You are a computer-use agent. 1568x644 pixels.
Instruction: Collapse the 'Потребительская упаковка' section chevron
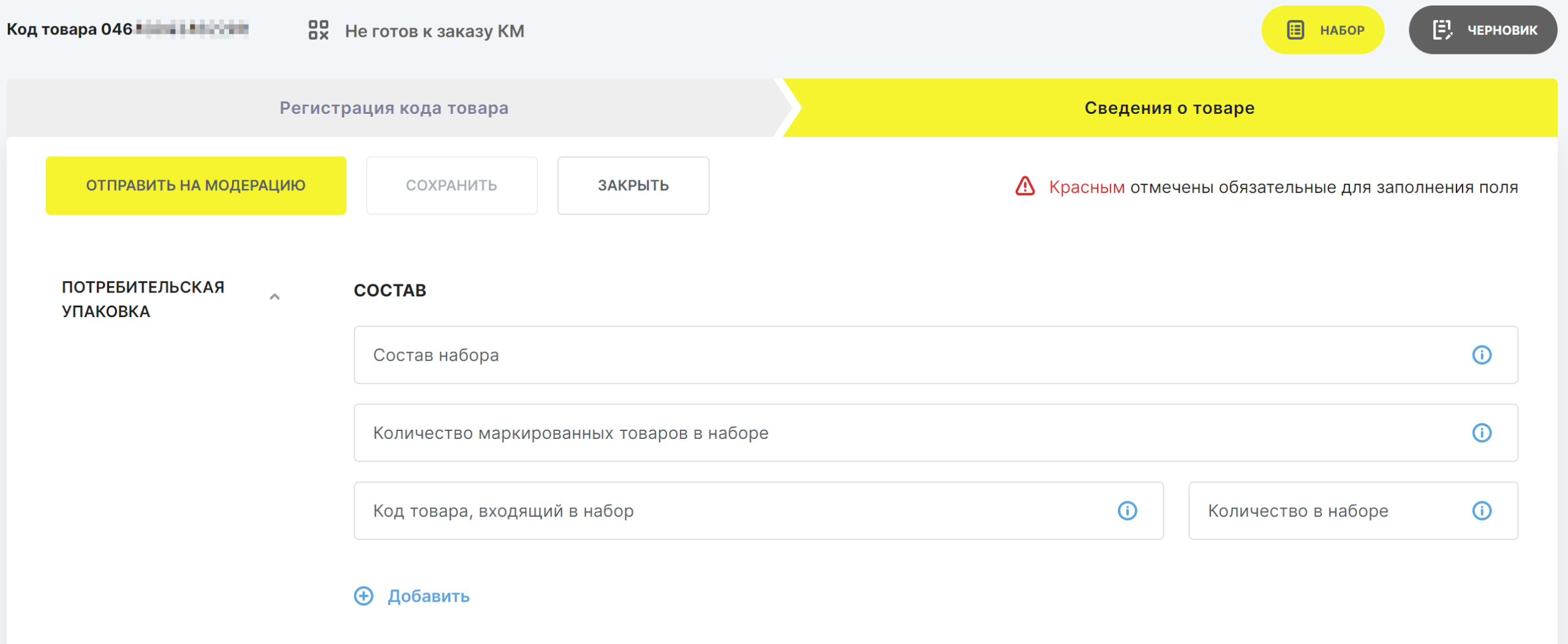(274, 297)
